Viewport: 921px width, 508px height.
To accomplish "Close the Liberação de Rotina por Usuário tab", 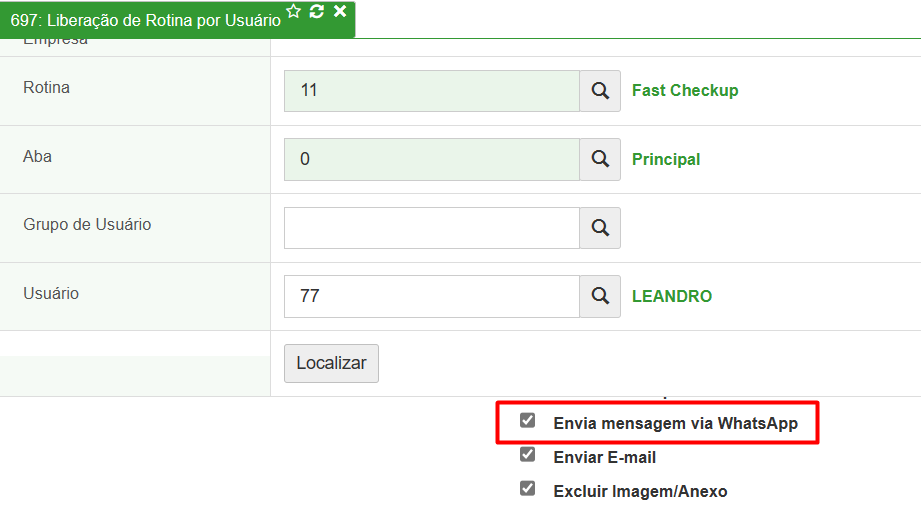I will (340, 11).
